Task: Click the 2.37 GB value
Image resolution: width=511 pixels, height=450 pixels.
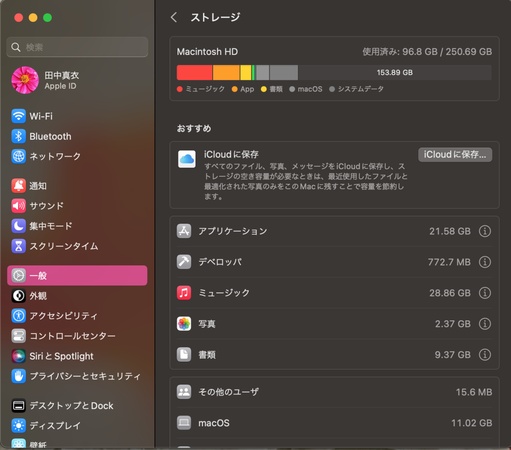Action: [x=453, y=324]
